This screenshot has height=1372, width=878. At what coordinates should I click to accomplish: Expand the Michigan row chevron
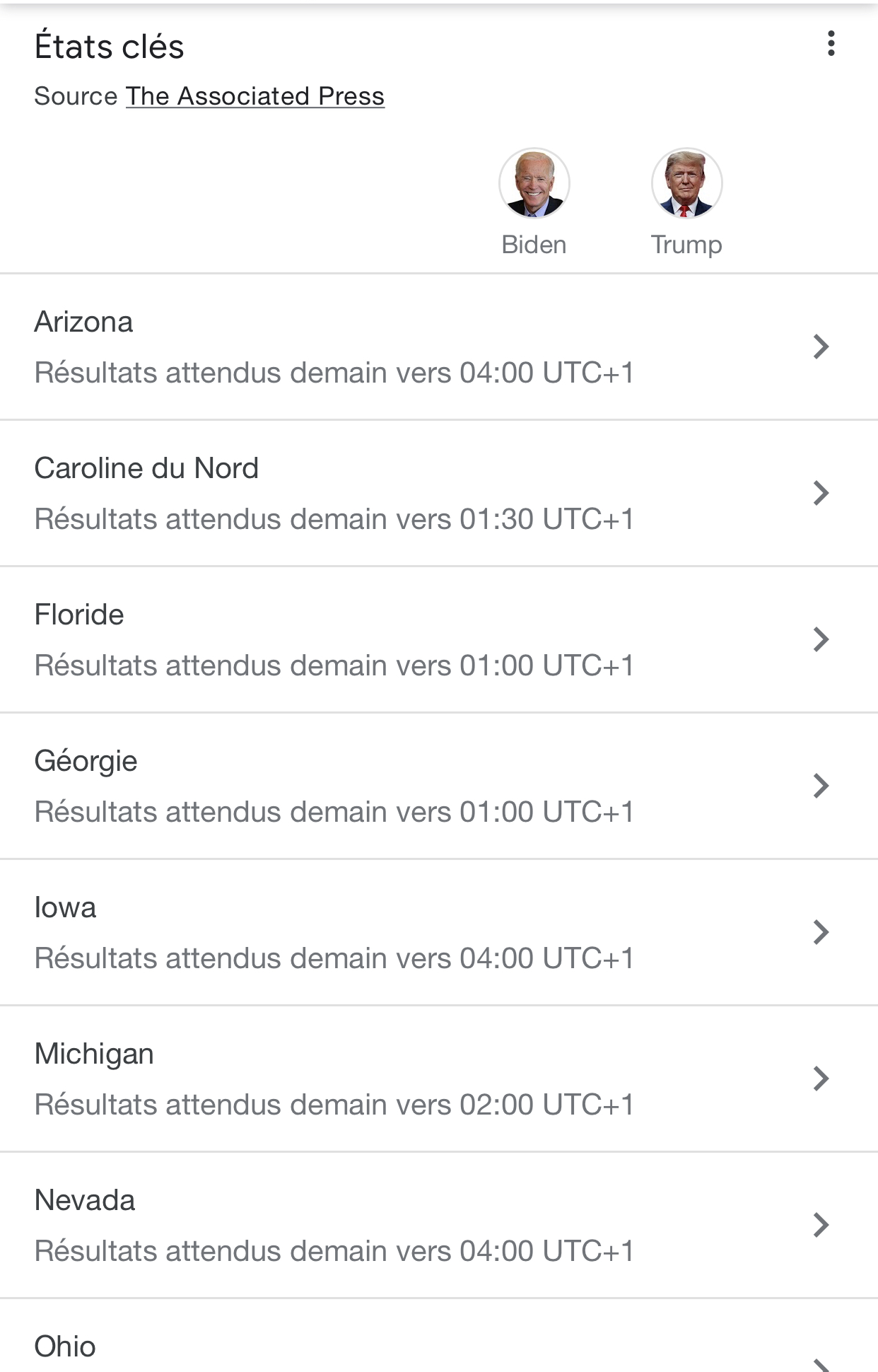click(x=821, y=1079)
